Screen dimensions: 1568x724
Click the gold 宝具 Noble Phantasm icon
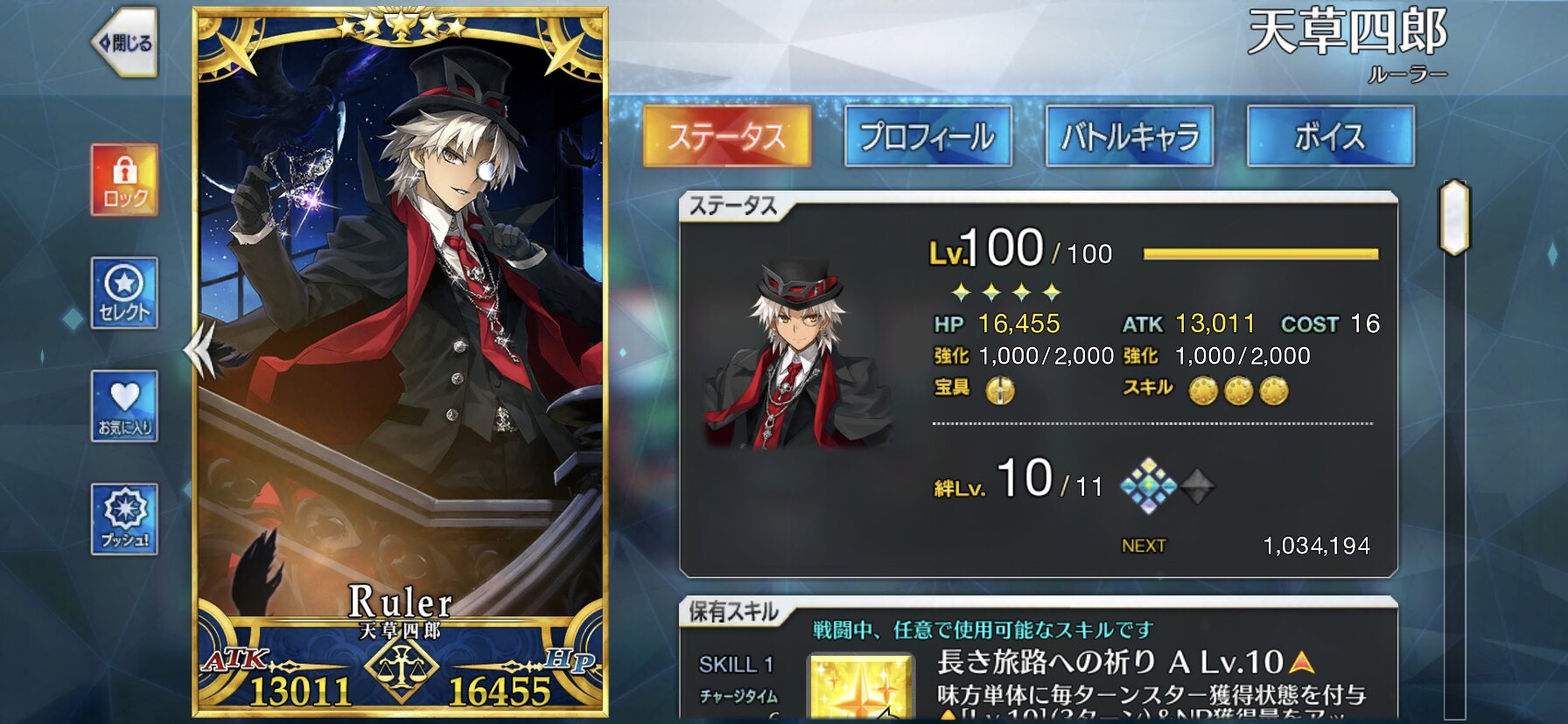coord(1000,390)
